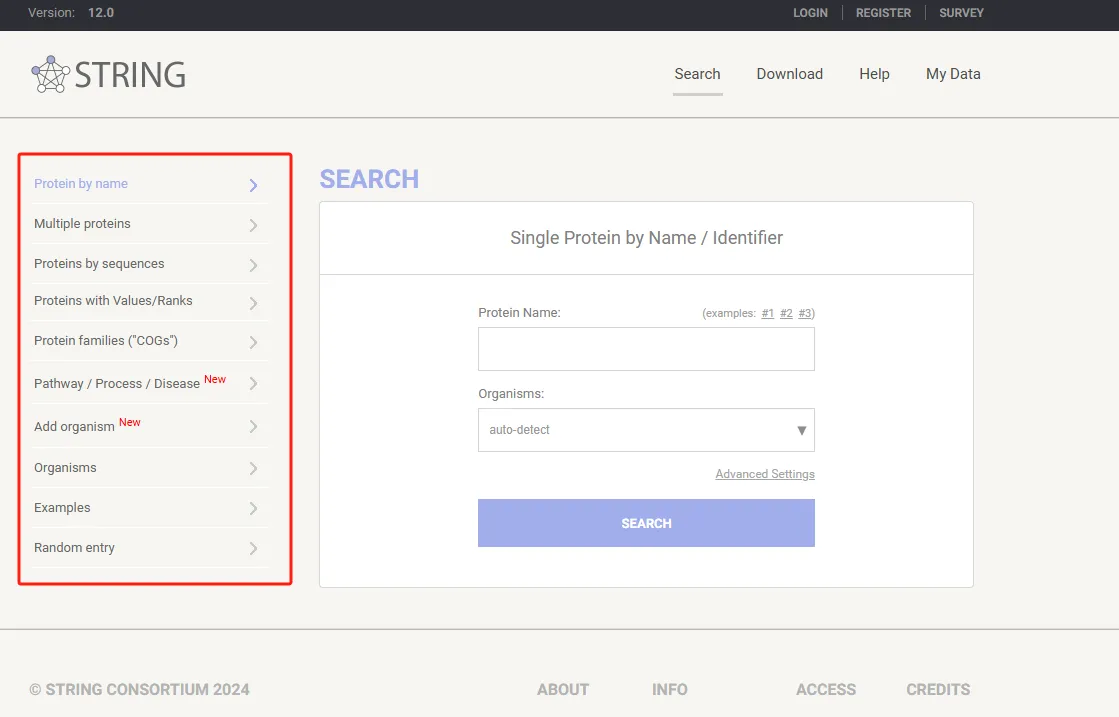Click the chevron arrow beside Examples
The height and width of the screenshot is (717, 1119).
[x=253, y=508]
